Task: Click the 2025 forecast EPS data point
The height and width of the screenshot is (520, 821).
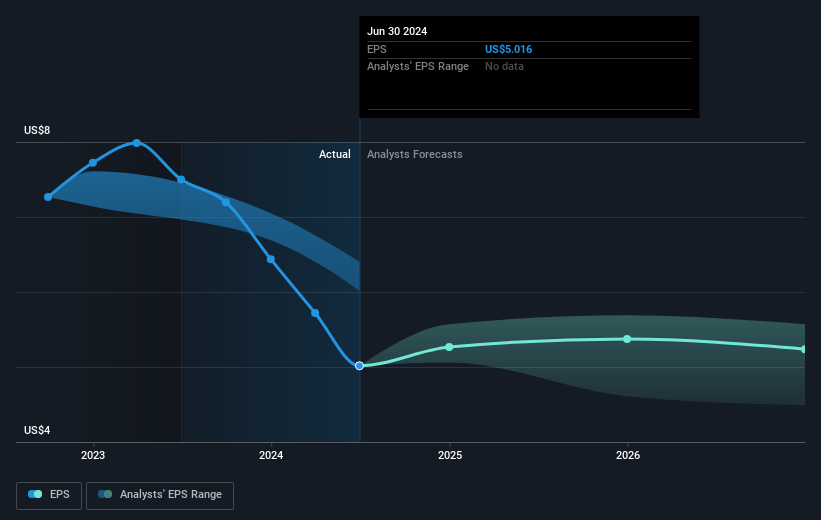Action: pyautogui.click(x=449, y=347)
